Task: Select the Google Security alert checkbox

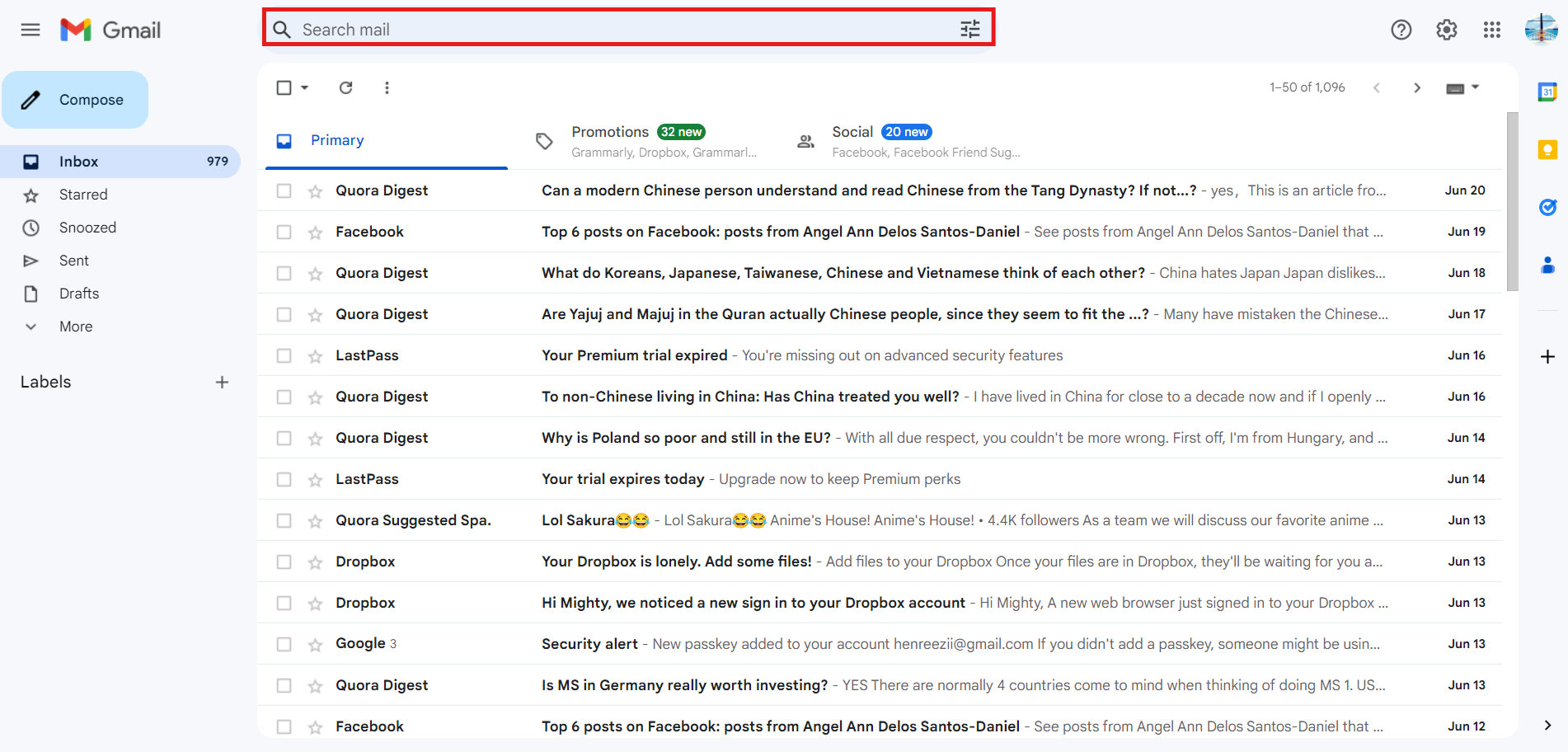Action: point(284,644)
